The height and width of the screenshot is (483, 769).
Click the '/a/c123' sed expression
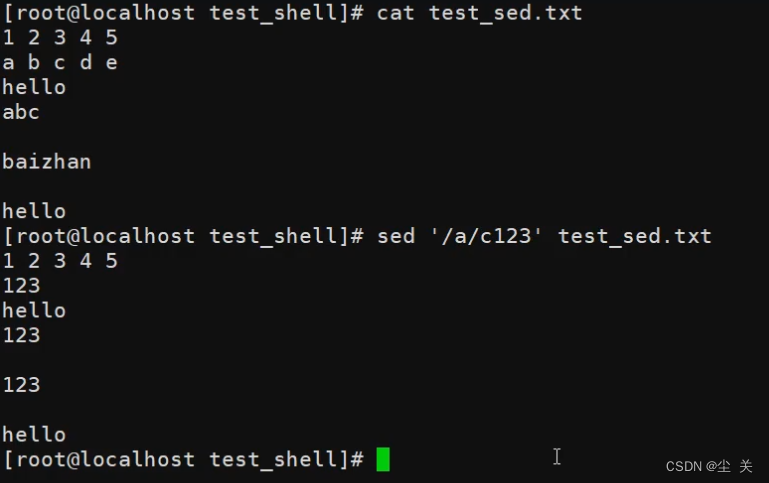pyautogui.click(x=486, y=236)
